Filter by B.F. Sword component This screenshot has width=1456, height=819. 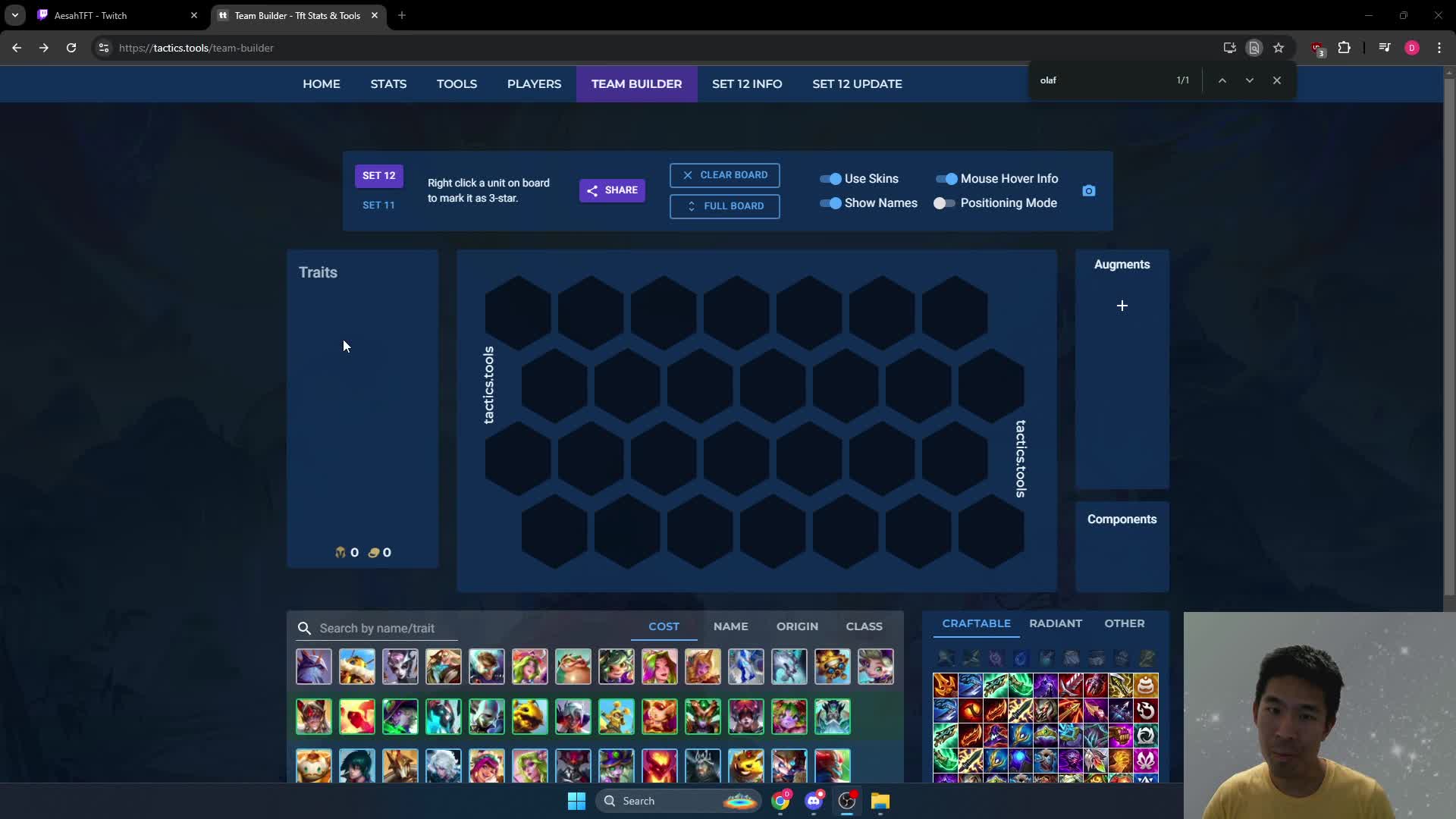tap(946, 657)
